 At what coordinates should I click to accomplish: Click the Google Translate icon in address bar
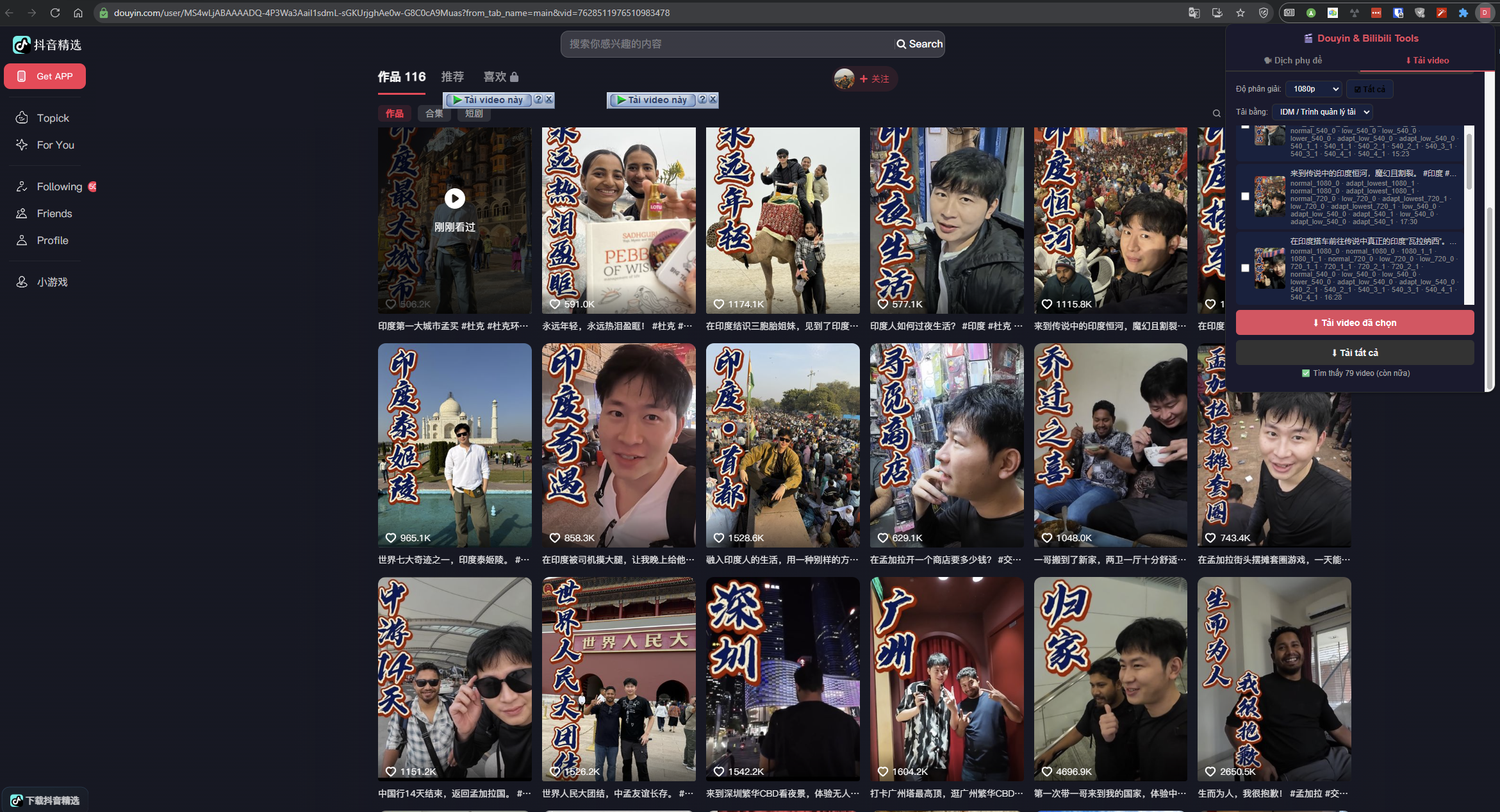tap(1194, 13)
